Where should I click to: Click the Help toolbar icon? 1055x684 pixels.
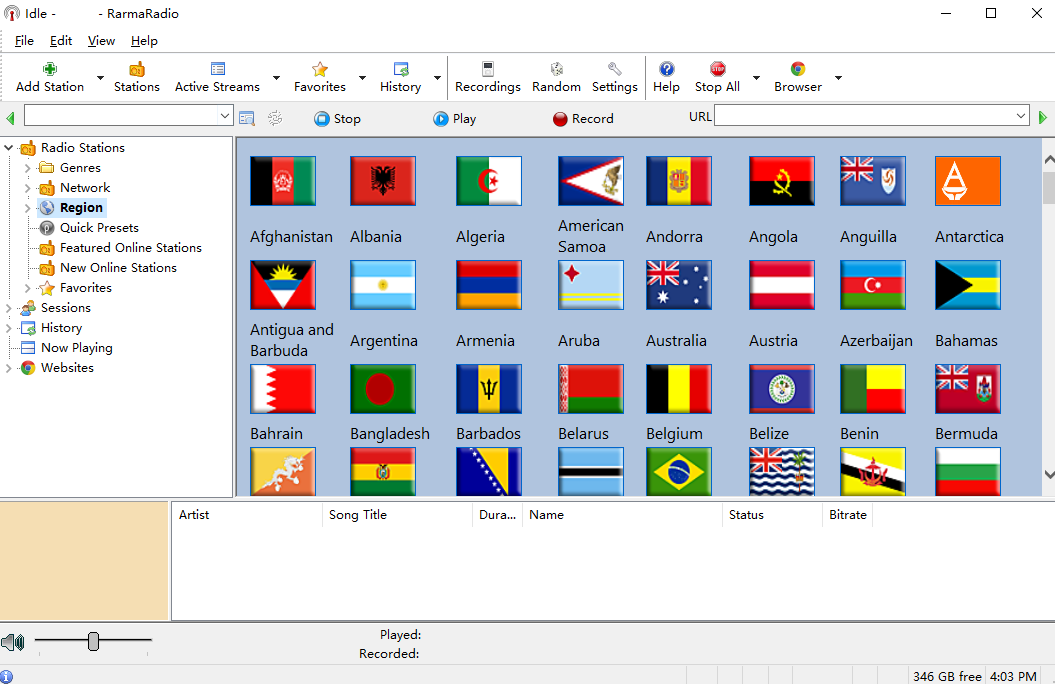click(x=667, y=70)
